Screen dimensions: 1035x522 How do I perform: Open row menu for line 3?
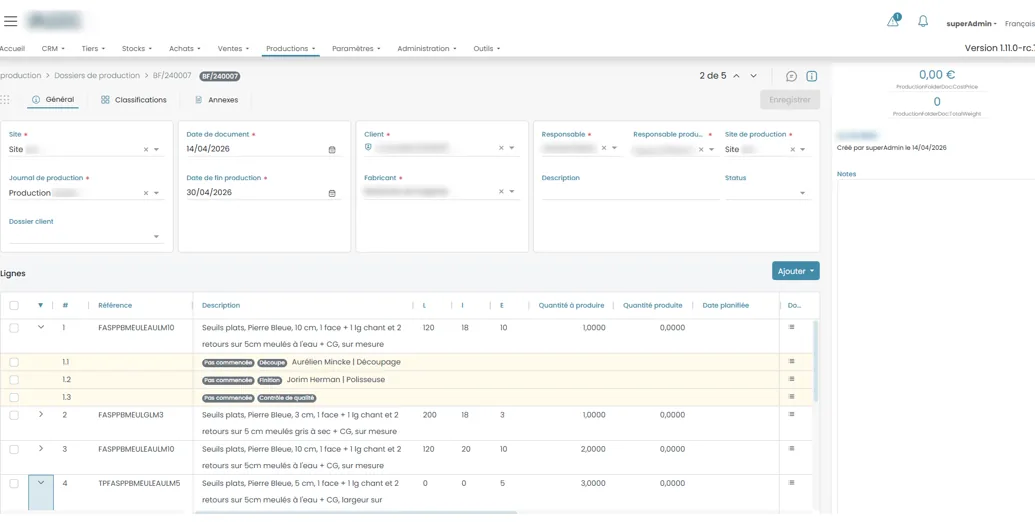coord(791,449)
